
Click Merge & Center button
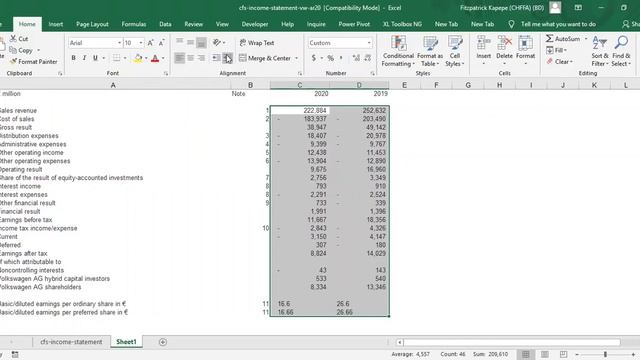coord(265,58)
